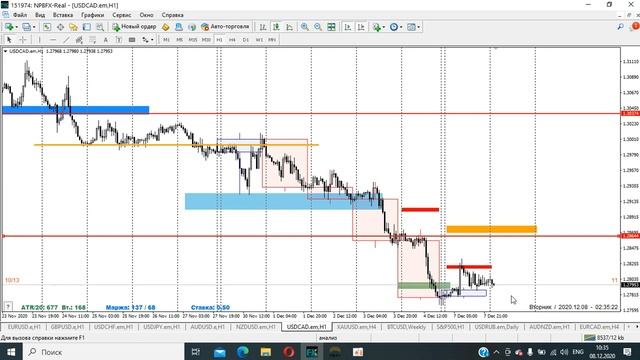Switch to M1 timeframe
This screenshot has width=640, height=360.
point(166,40)
